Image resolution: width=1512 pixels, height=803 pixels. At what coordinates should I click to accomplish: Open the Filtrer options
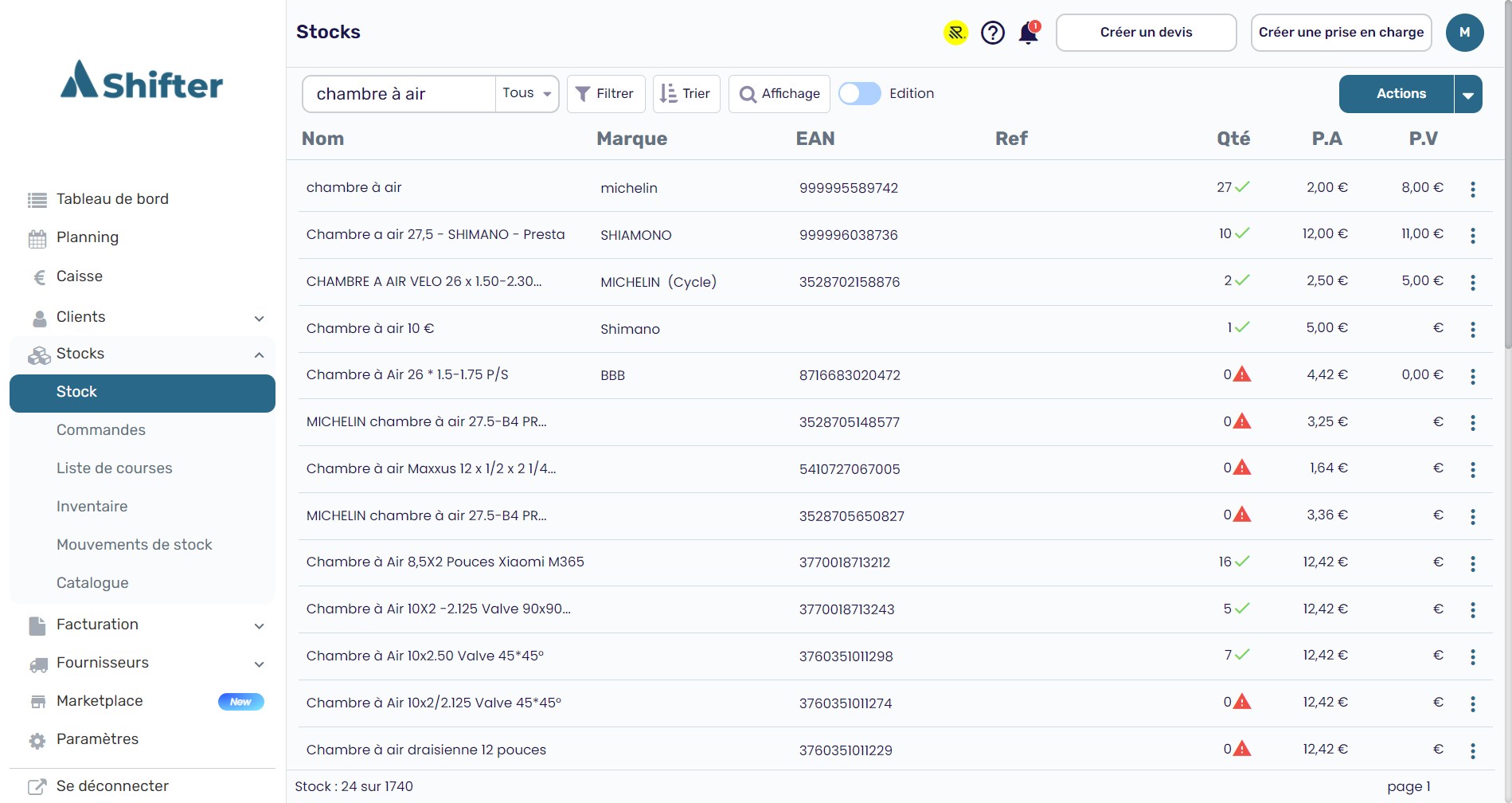605,94
